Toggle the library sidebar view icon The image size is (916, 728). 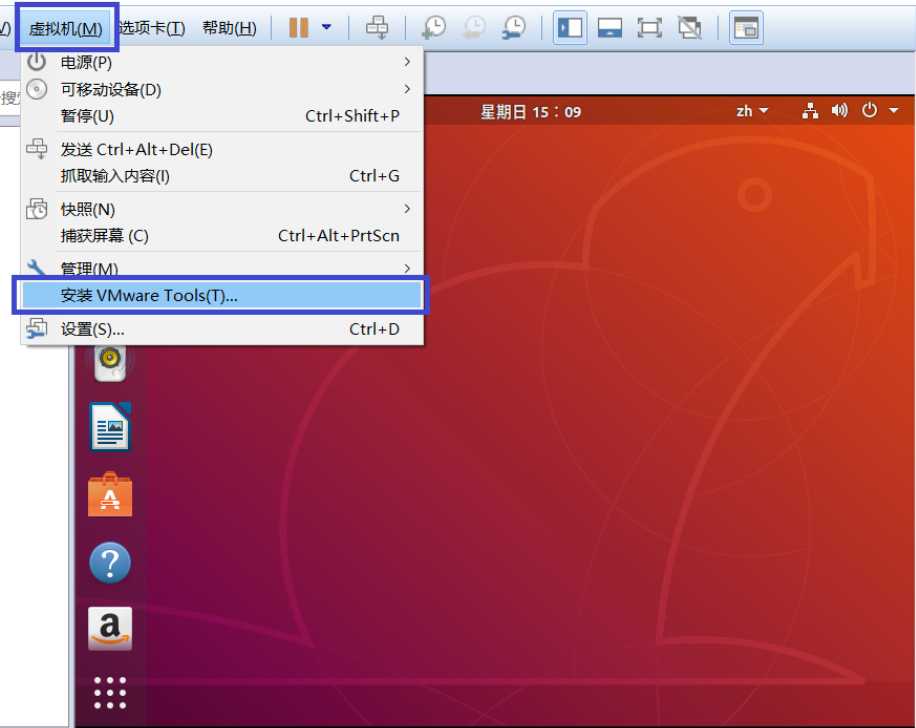click(x=570, y=27)
